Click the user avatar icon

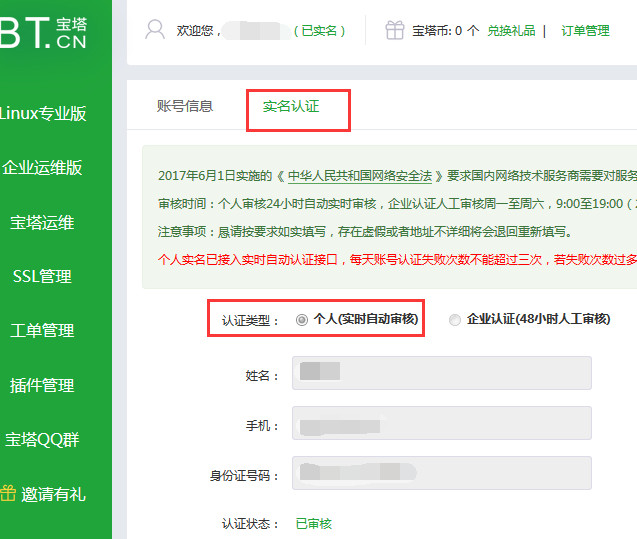(x=155, y=30)
